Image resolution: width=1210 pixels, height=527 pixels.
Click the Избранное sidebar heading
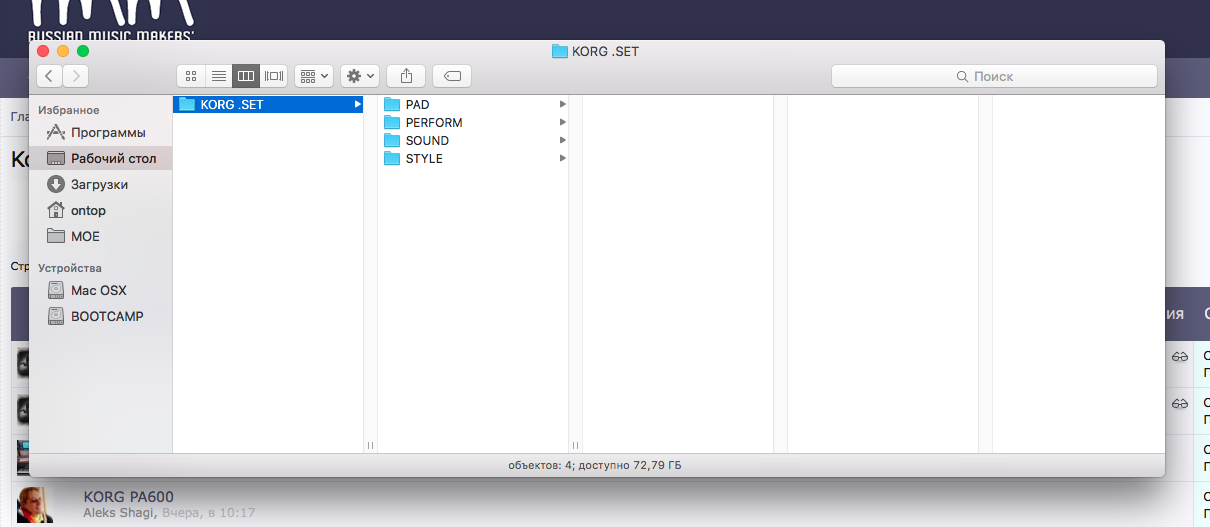pyautogui.click(x=68, y=110)
